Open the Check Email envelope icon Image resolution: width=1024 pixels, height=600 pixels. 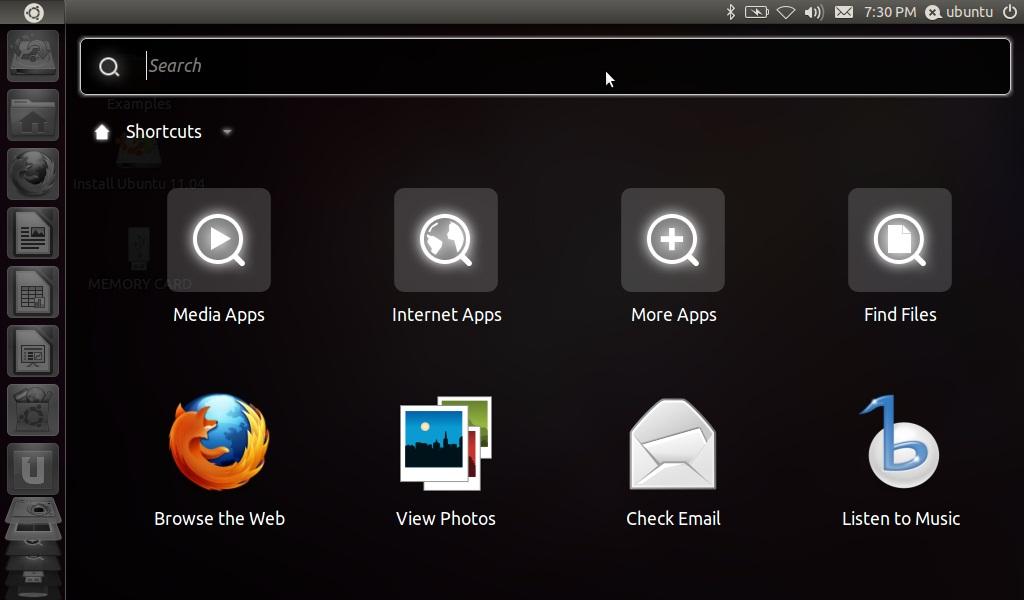pos(673,443)
